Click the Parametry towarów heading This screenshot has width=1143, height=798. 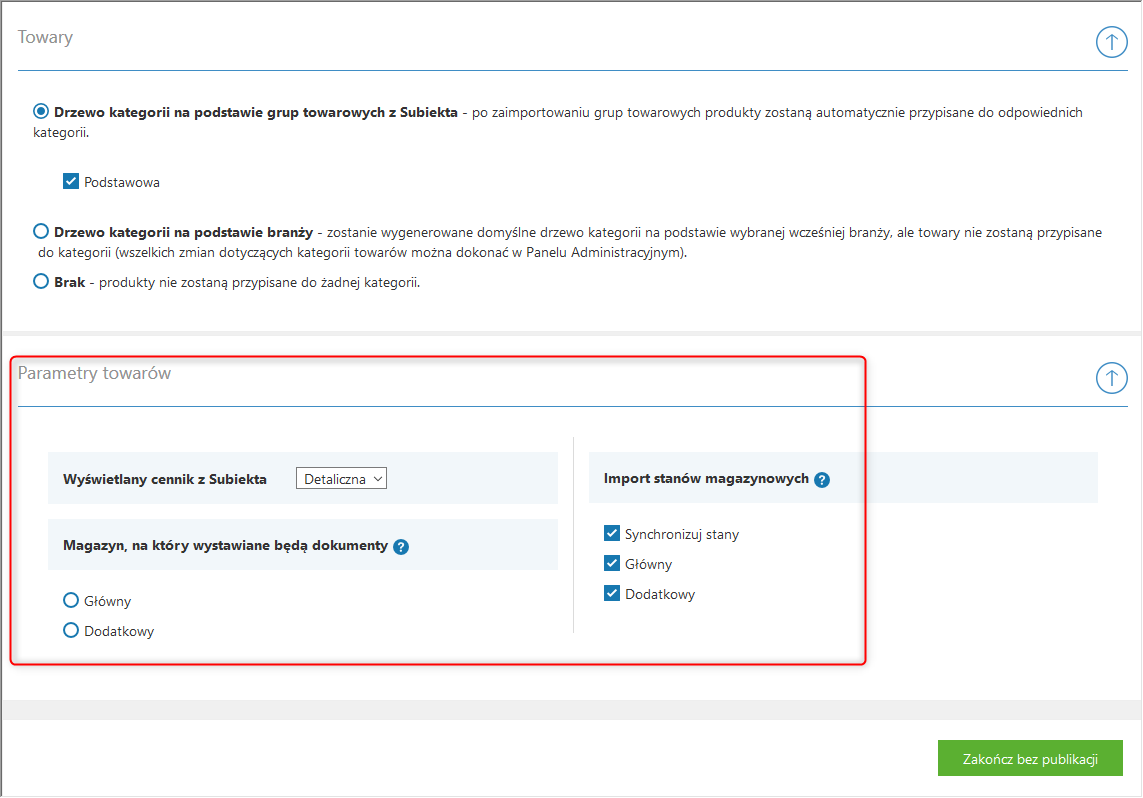point(94,373)
